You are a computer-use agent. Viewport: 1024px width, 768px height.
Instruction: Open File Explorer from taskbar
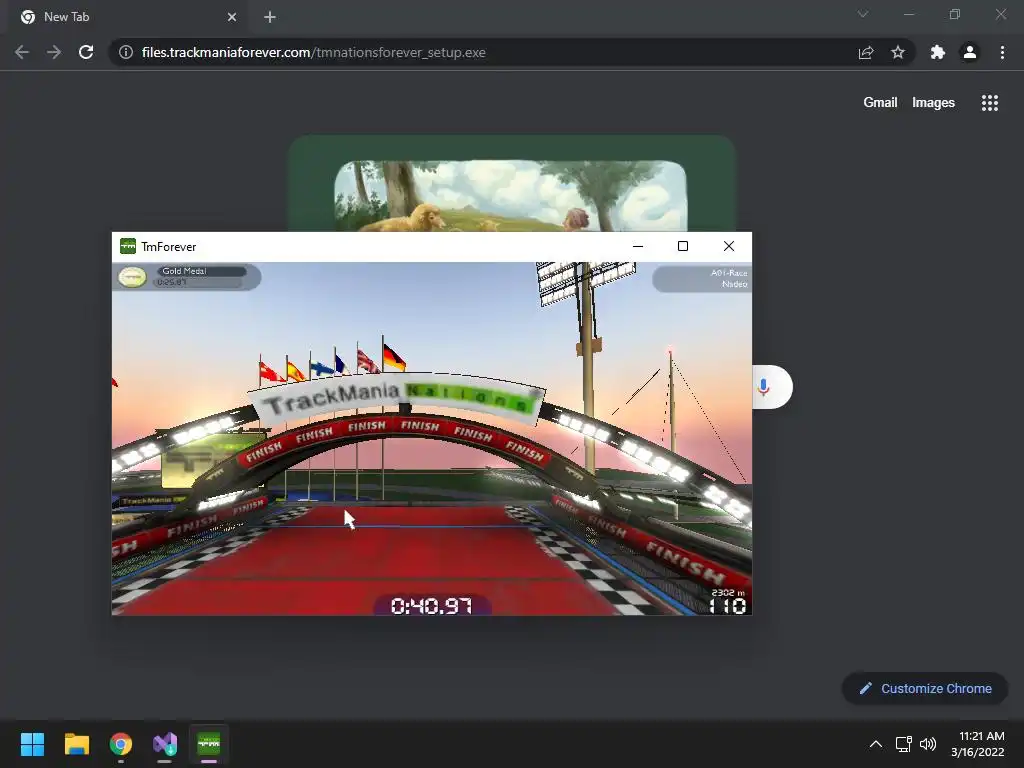pos(76,744)
